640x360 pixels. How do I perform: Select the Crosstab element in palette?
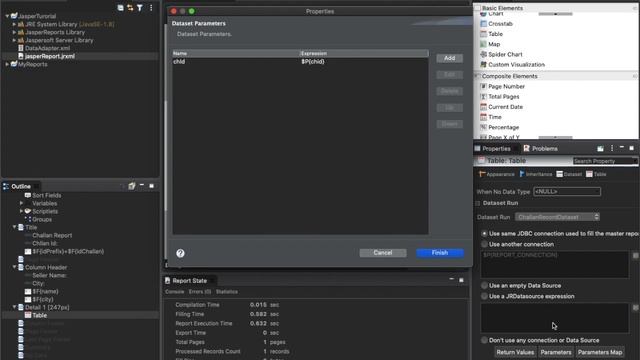tap(500, 24)
